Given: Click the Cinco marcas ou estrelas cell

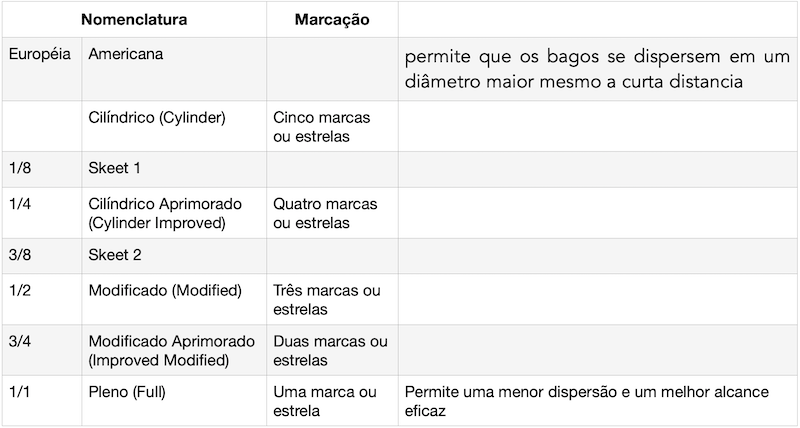Looking at the screenshot, I should [x=321, y=126].
